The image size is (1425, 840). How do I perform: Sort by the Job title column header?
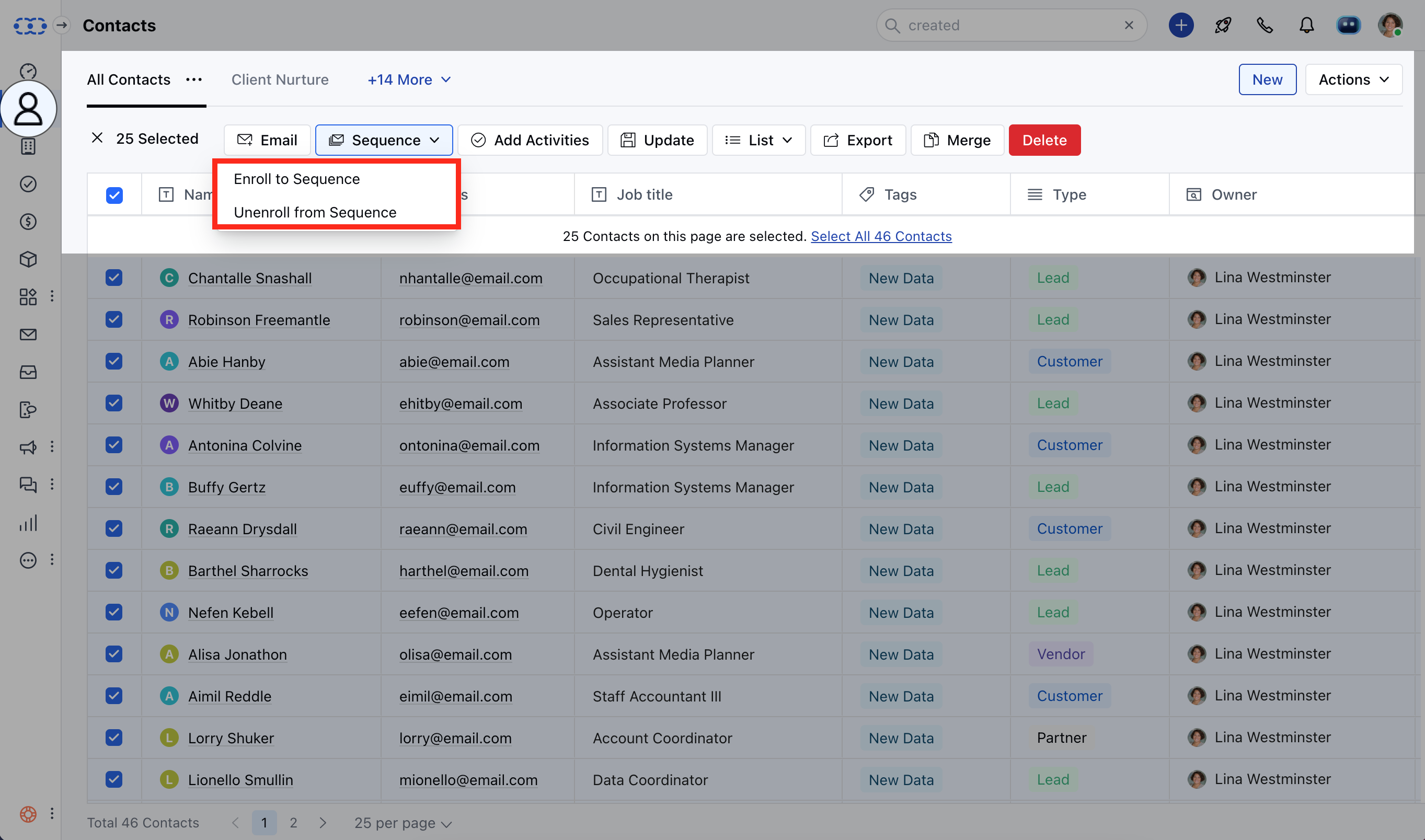click(x=707, y=195)
